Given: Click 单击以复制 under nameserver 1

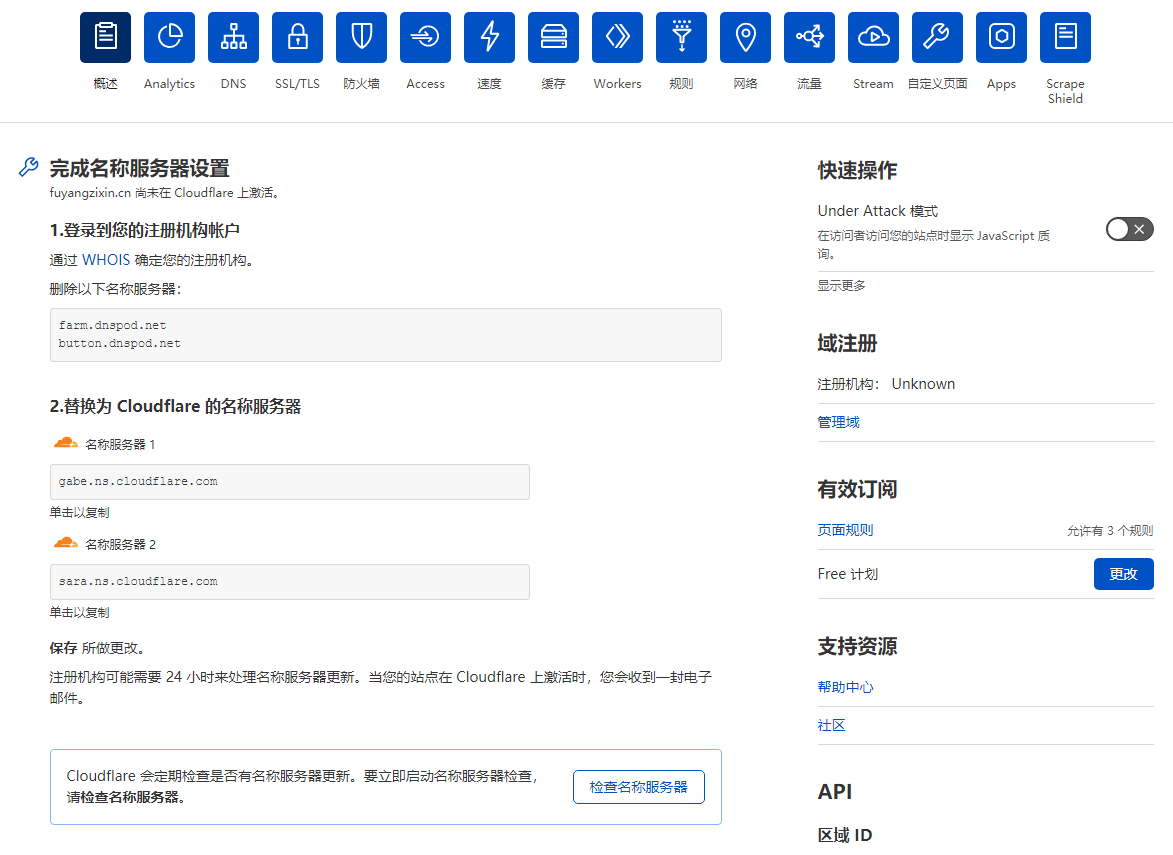Looking at the screenshot, I should point(79,512).
